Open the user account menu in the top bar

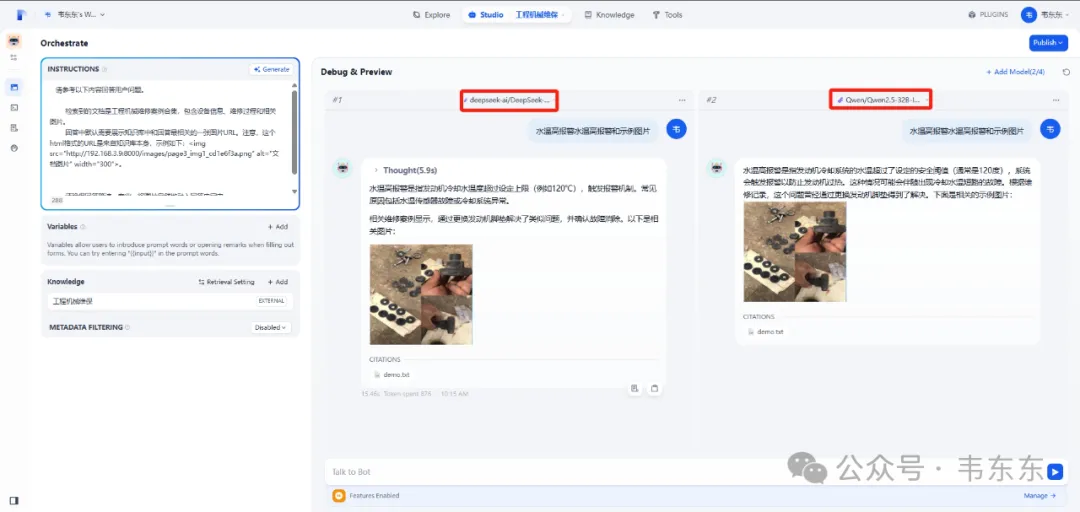1045,14
